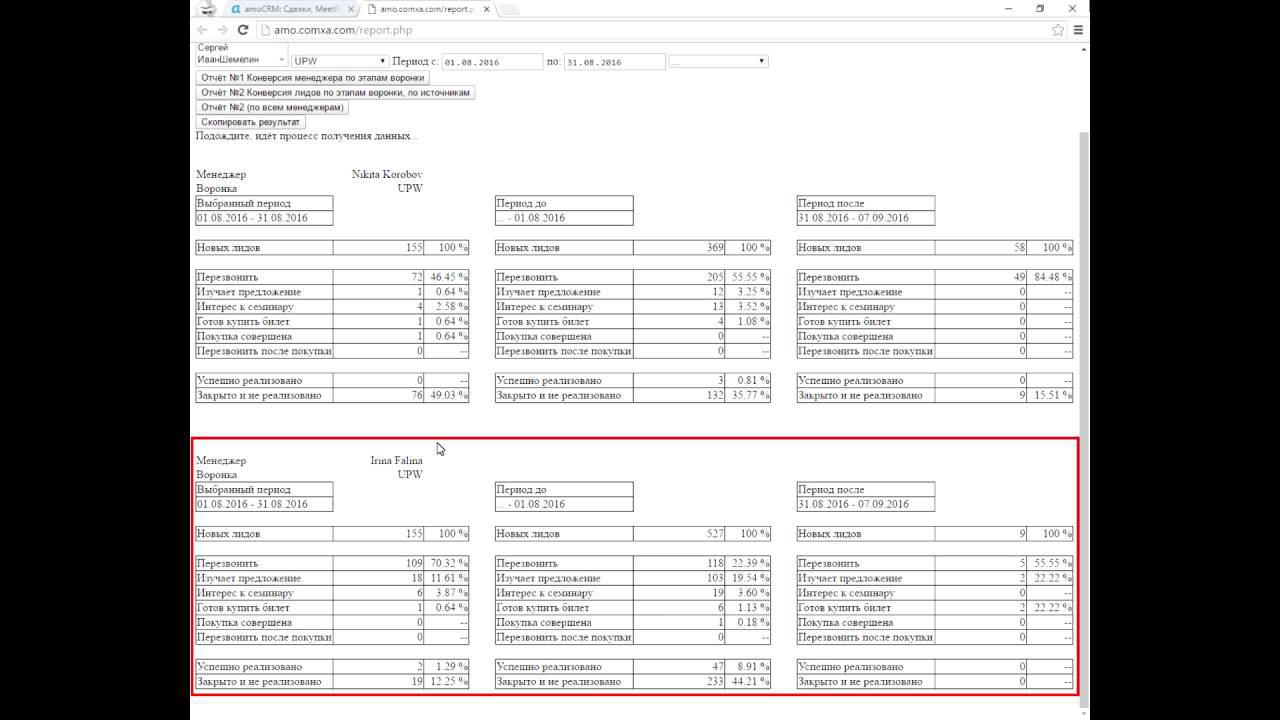Click Отчёт №2 (по всем менеджерам)
Viewport: 1280px width, 720px height.
pyautogui.click(x=272, y=107)
